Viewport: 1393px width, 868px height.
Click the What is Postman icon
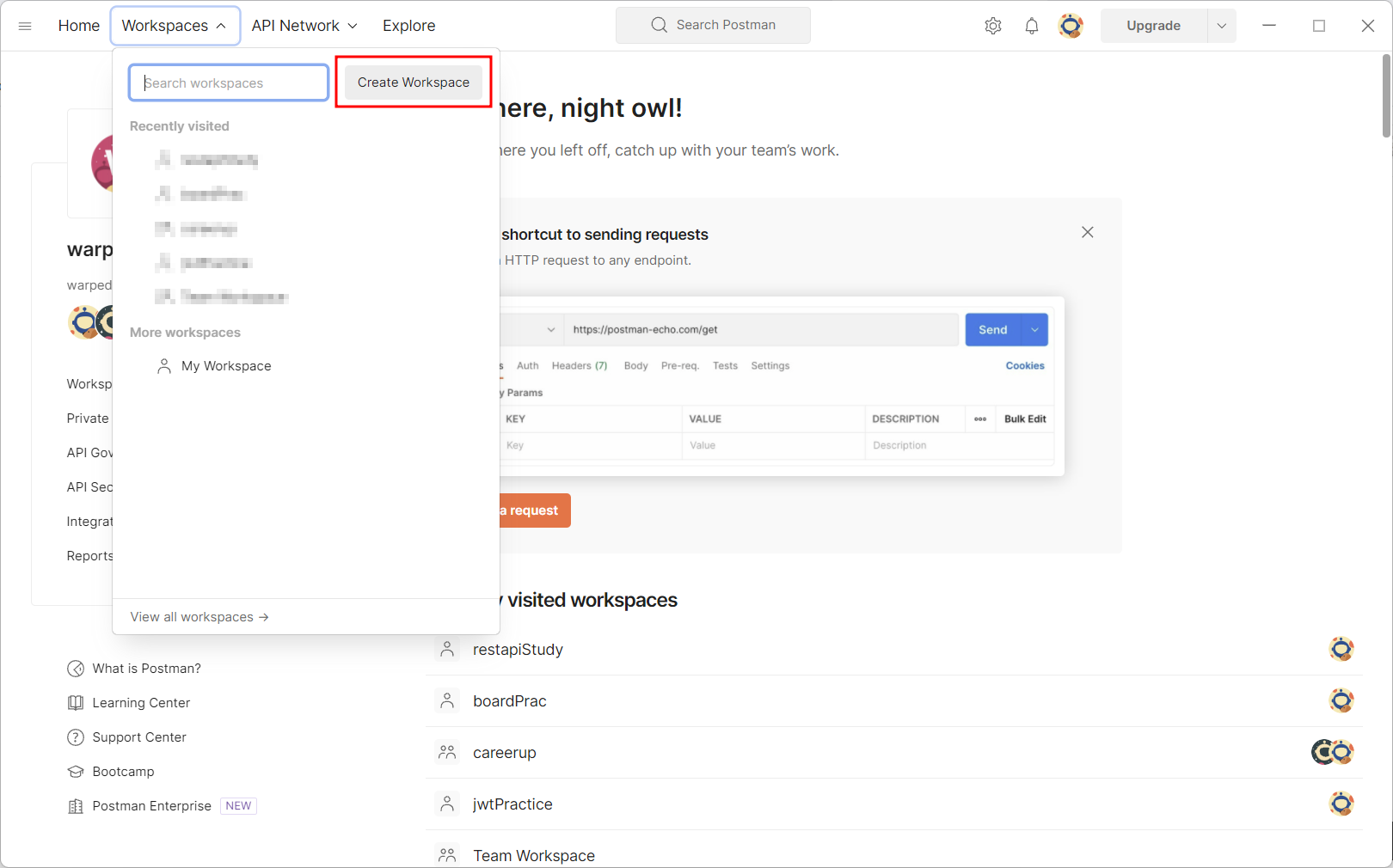[76, 669]
